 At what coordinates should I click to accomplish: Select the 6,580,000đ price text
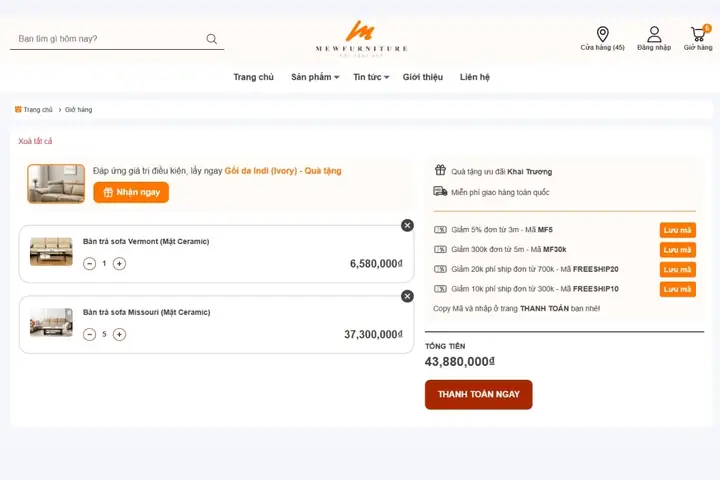click(377, 264)
